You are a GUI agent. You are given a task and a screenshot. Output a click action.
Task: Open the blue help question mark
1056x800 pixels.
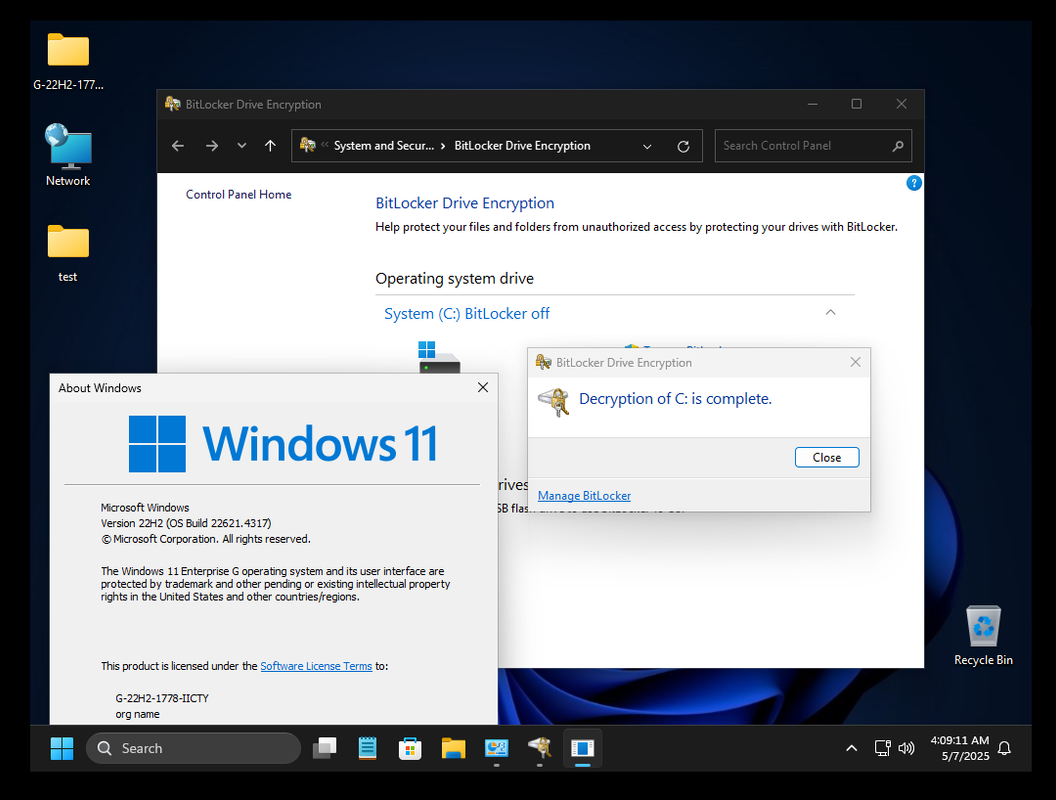tap(914, 183)
